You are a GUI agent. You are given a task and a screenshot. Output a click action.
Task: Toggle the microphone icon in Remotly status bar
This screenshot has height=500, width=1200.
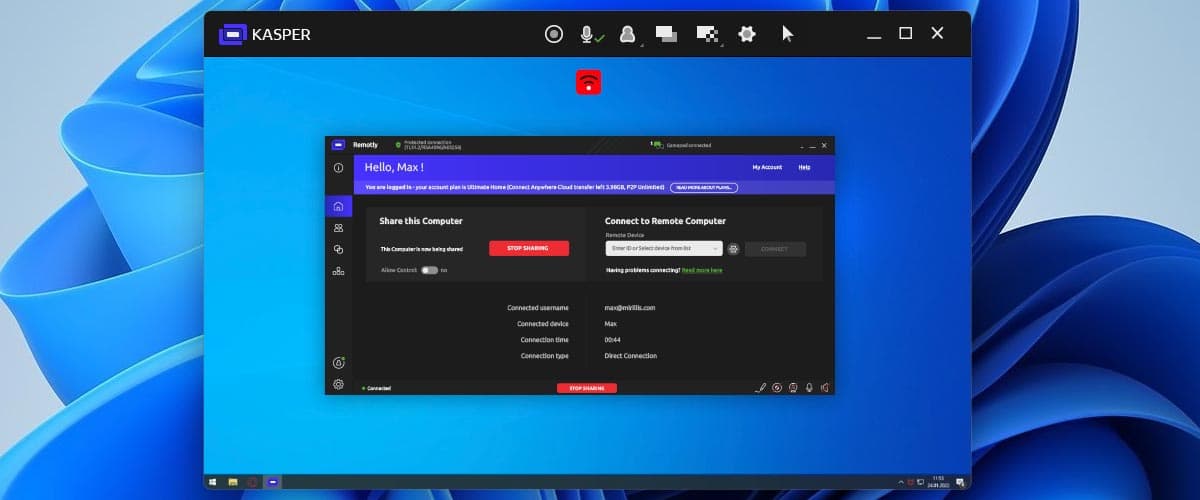pos(809,388)
